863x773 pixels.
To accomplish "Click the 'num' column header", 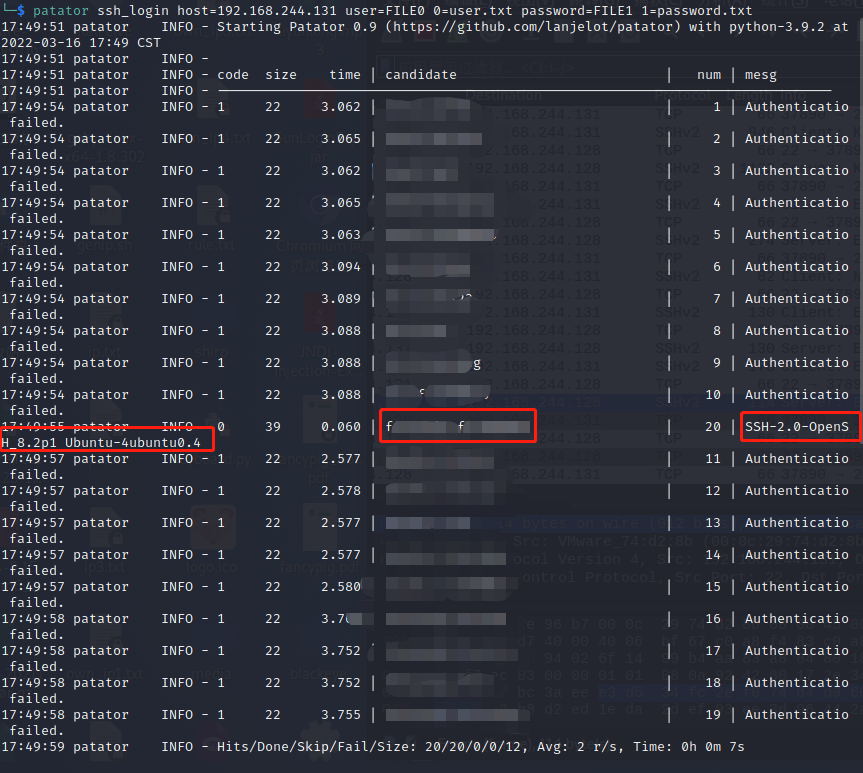I will 709,75.
